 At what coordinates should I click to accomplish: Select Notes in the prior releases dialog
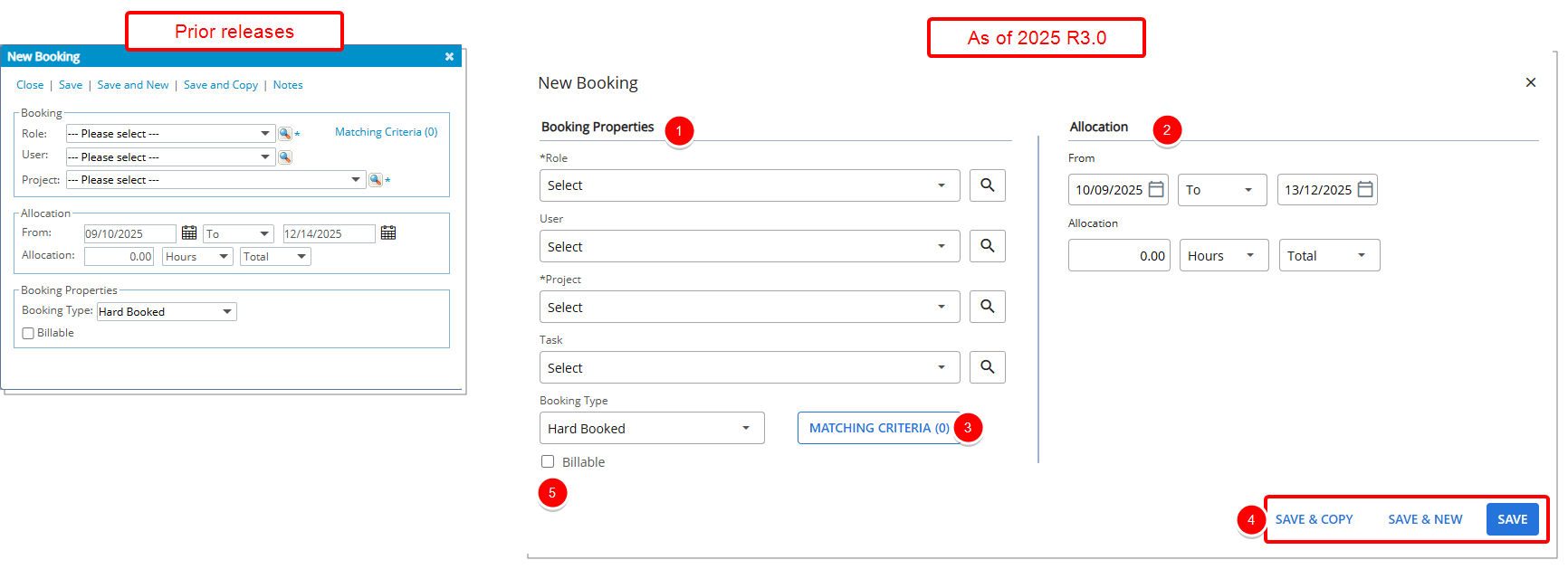tap(288, 84)
